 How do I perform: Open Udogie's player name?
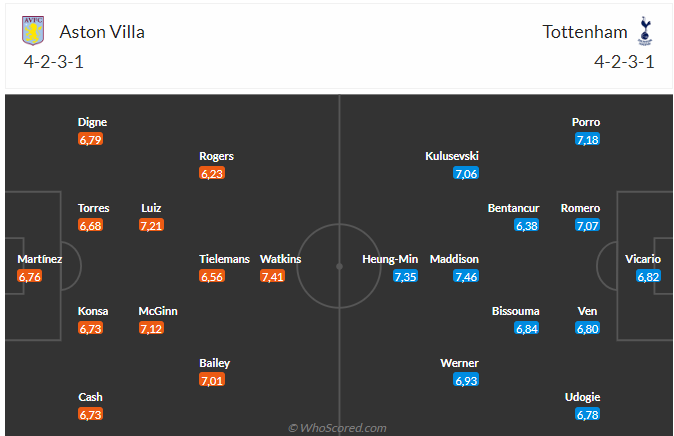point(582,397)
